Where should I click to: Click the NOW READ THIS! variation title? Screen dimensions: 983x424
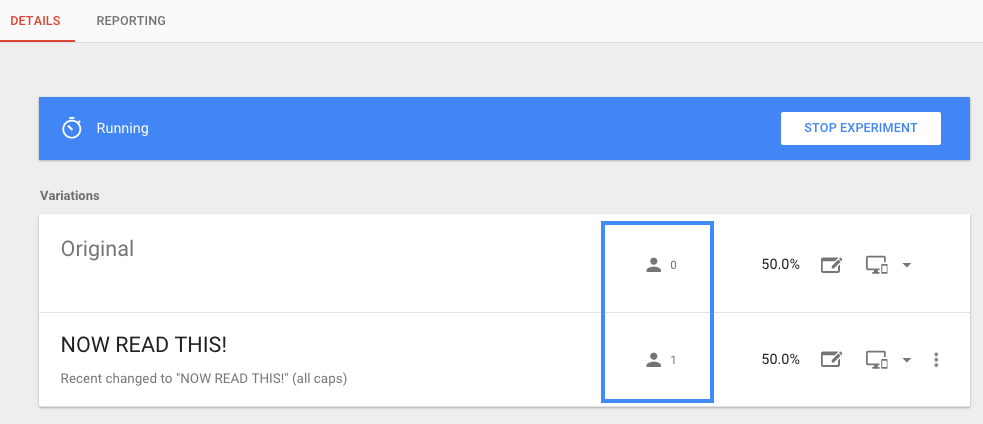(143, 344)
